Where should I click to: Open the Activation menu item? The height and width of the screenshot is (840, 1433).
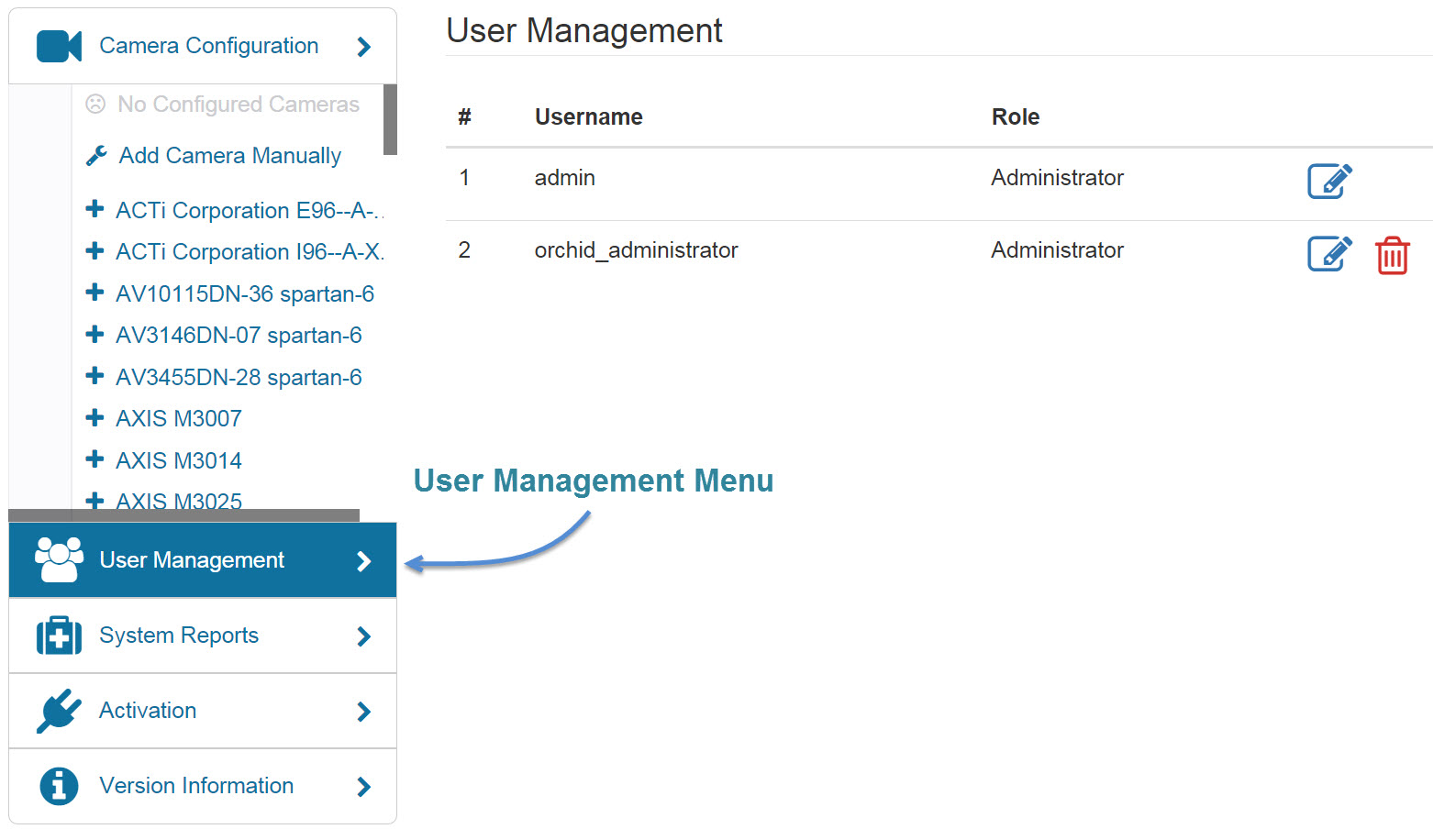(203, 711)
